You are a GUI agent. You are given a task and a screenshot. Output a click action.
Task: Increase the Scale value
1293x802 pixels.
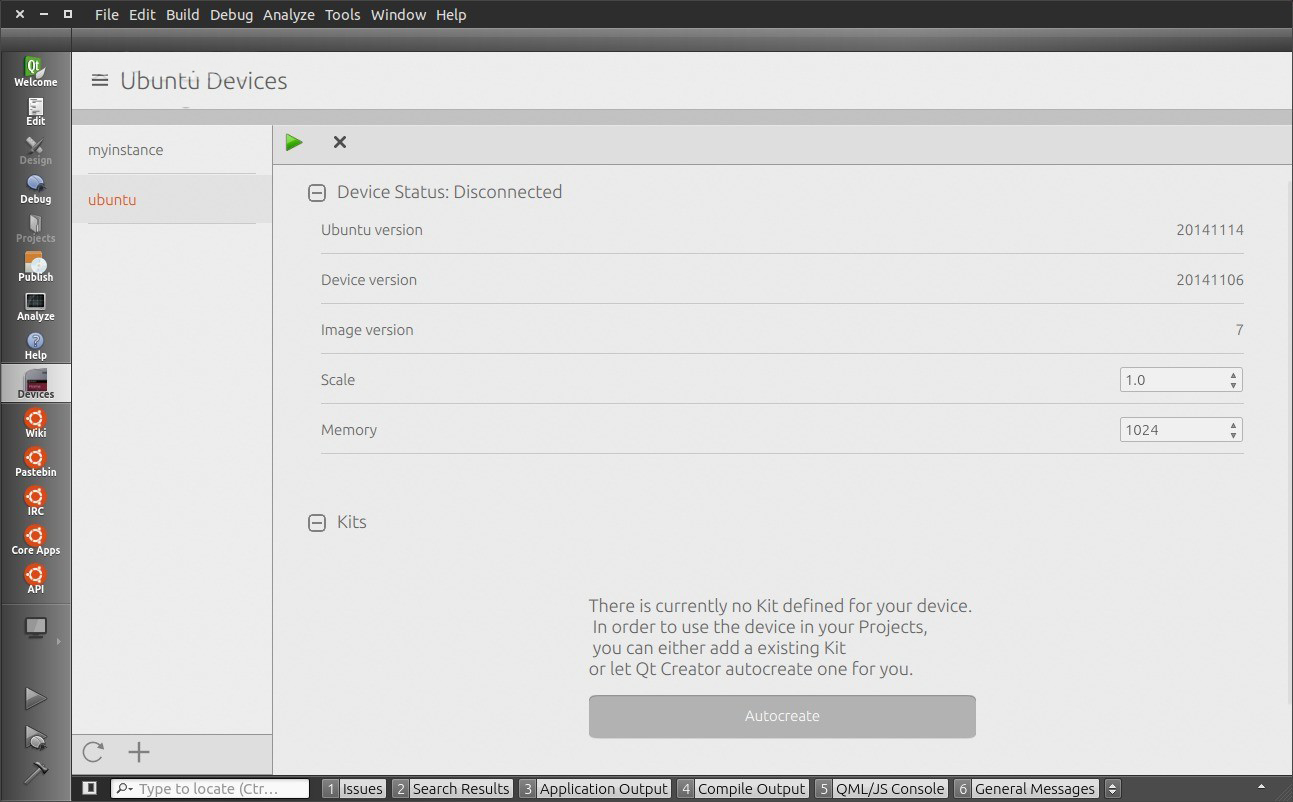point(1233,375)
